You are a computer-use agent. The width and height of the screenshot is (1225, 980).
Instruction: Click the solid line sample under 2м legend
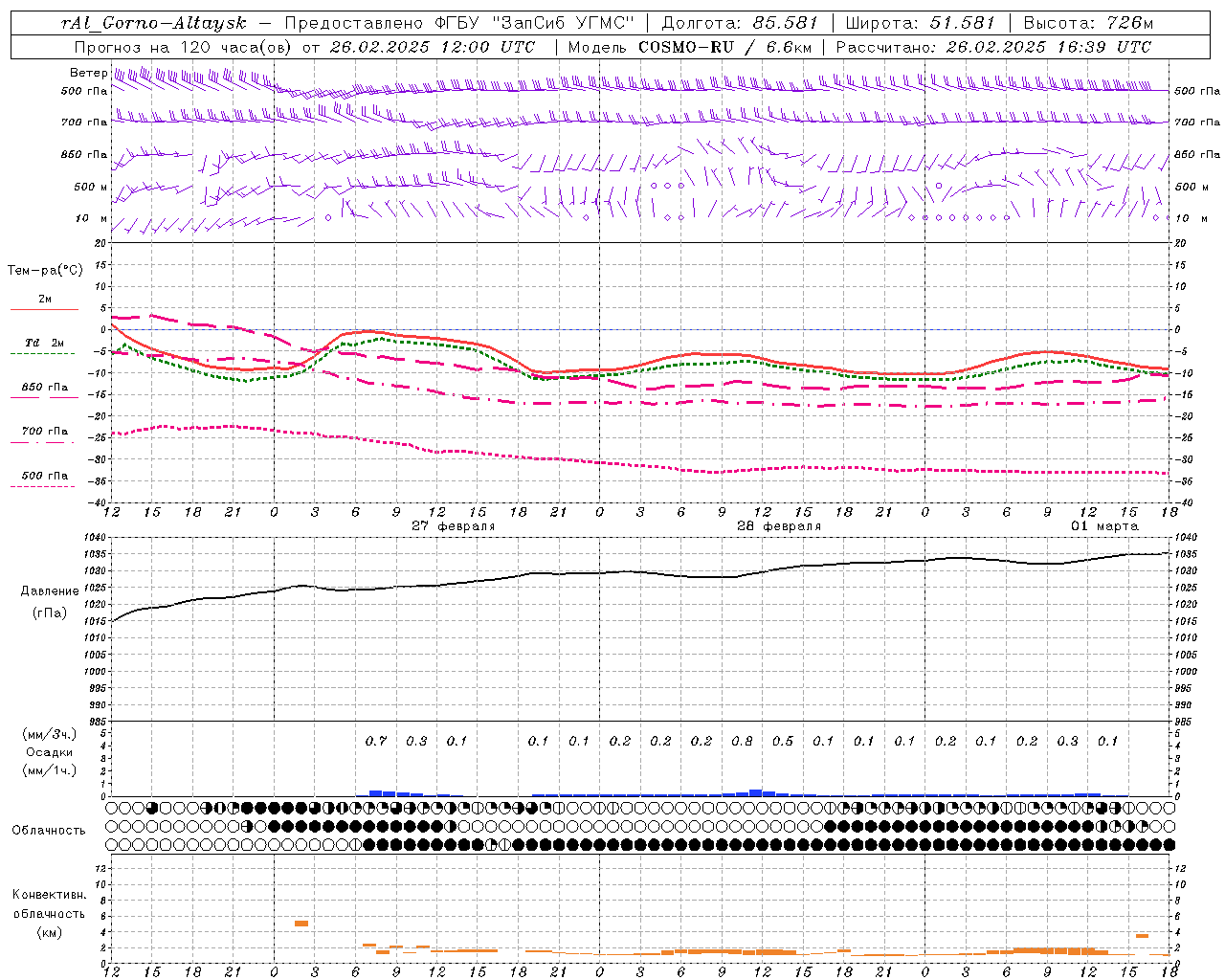click(44, 310)
